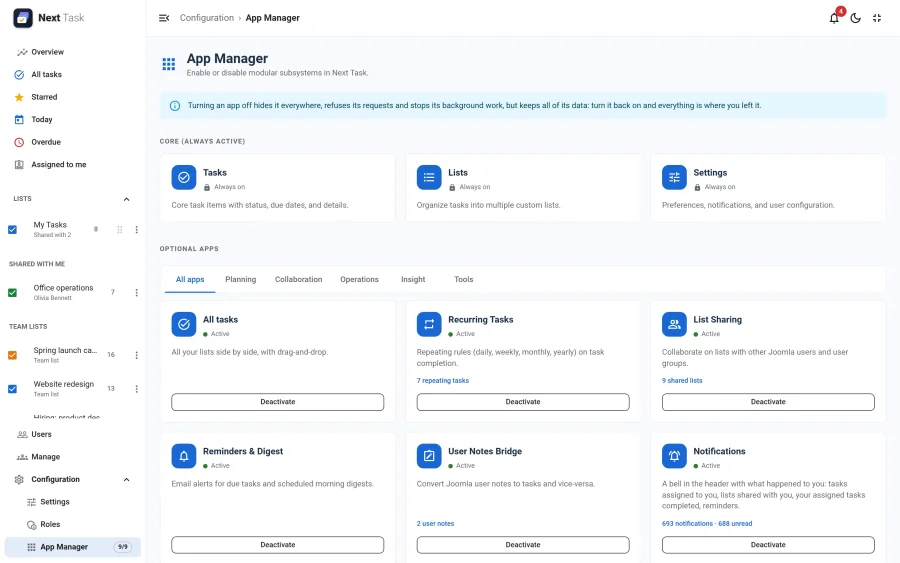This screenshot has width=900, height=563.
Task: Click the Tasks core app icon
Action: (x=184, y=177)
